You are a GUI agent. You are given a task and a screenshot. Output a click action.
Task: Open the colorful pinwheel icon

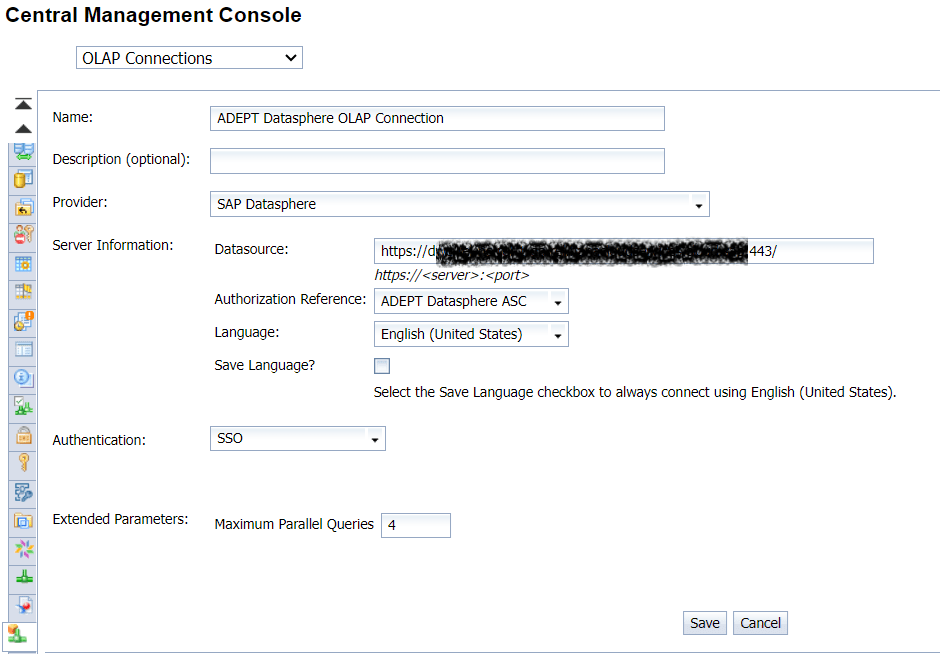(23, 549)
